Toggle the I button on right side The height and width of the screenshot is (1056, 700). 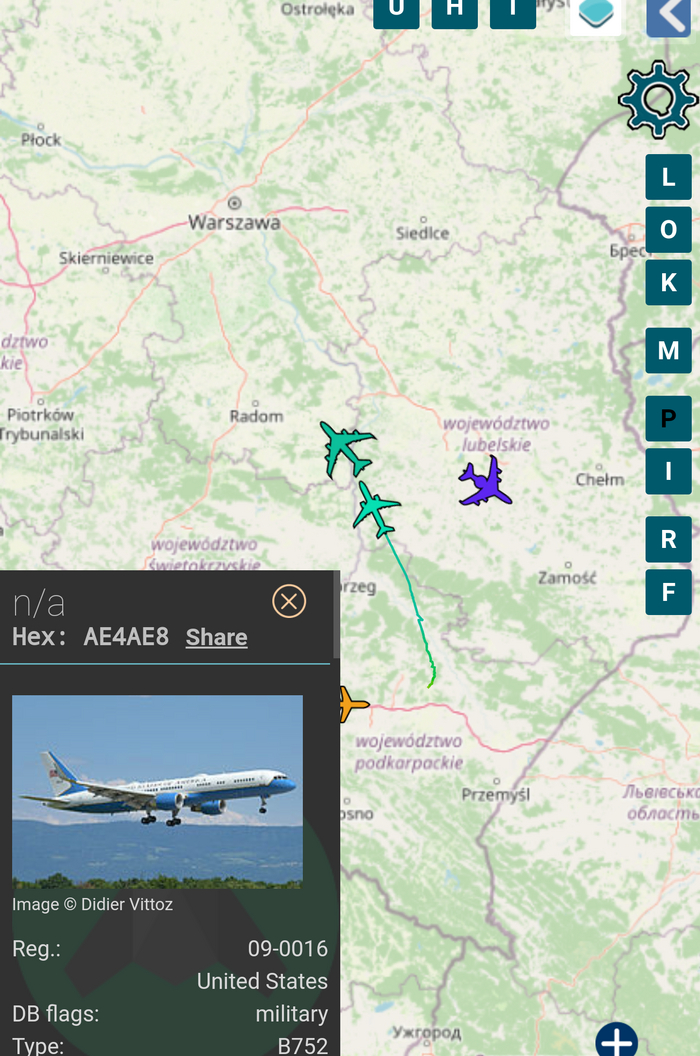coord(668,471)
